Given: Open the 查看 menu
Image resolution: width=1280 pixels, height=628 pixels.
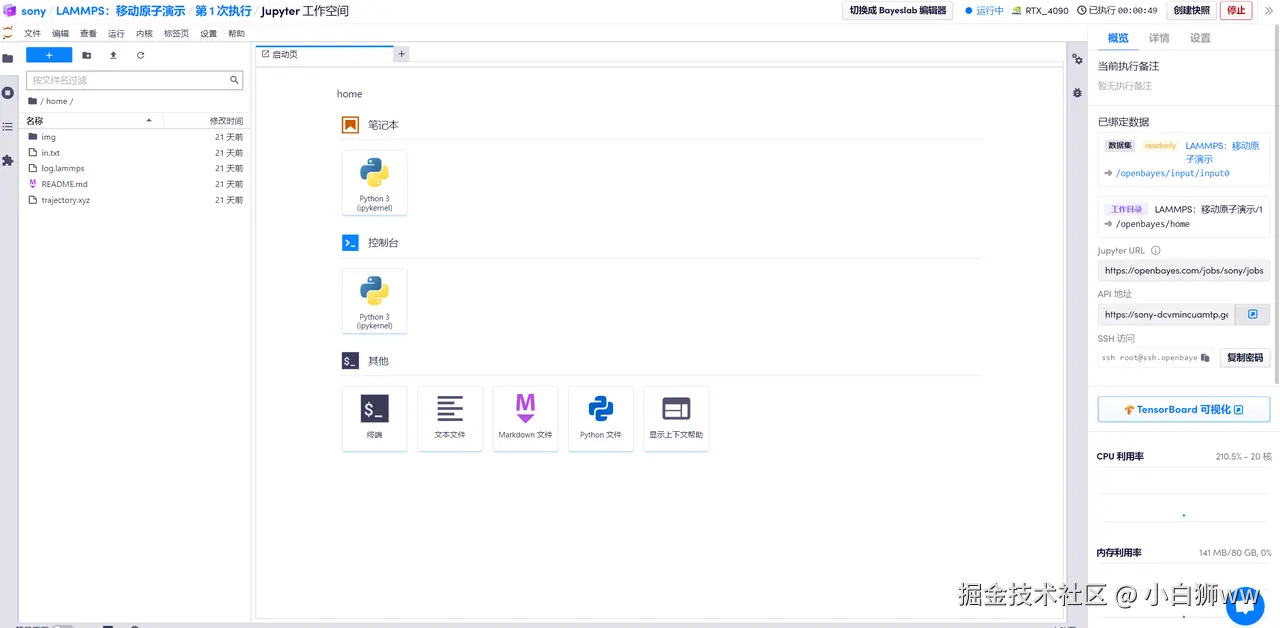Looking at the screenshot, I should click(x=89, y=33).
